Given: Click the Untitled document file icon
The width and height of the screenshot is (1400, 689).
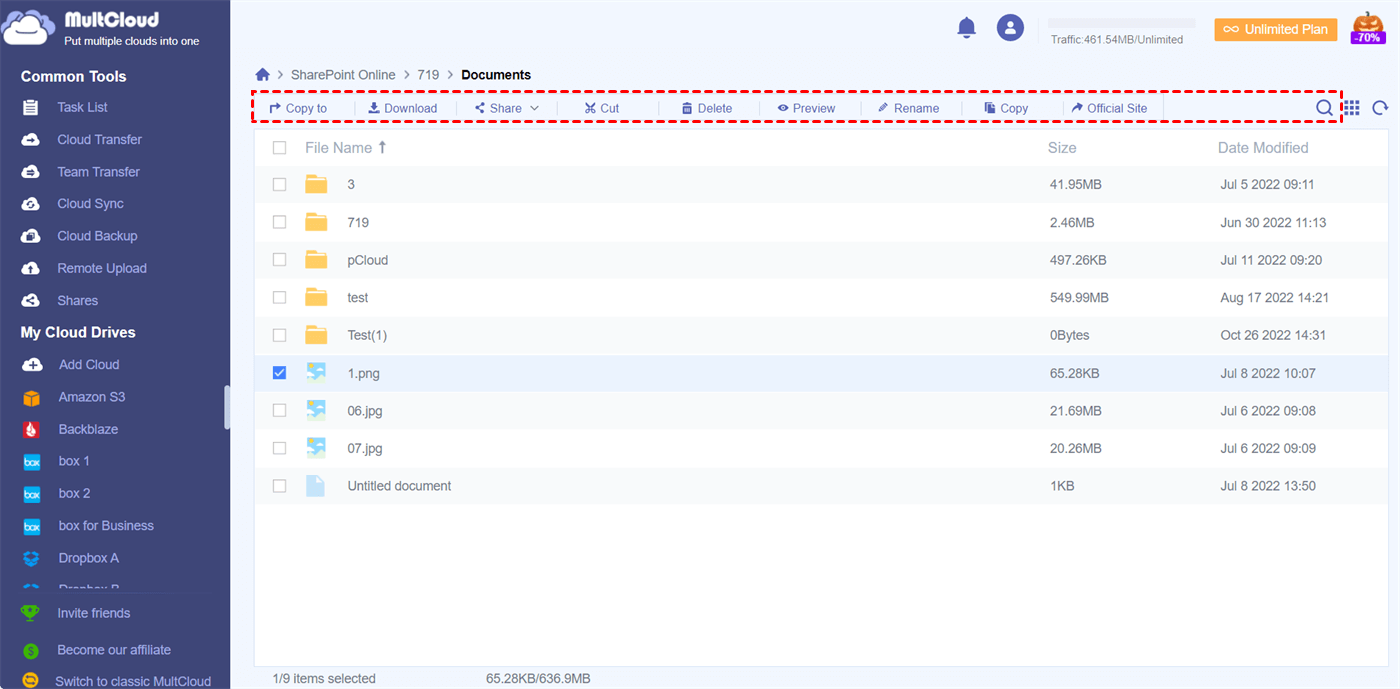Looking at the screenshot, I should [316, 486].
